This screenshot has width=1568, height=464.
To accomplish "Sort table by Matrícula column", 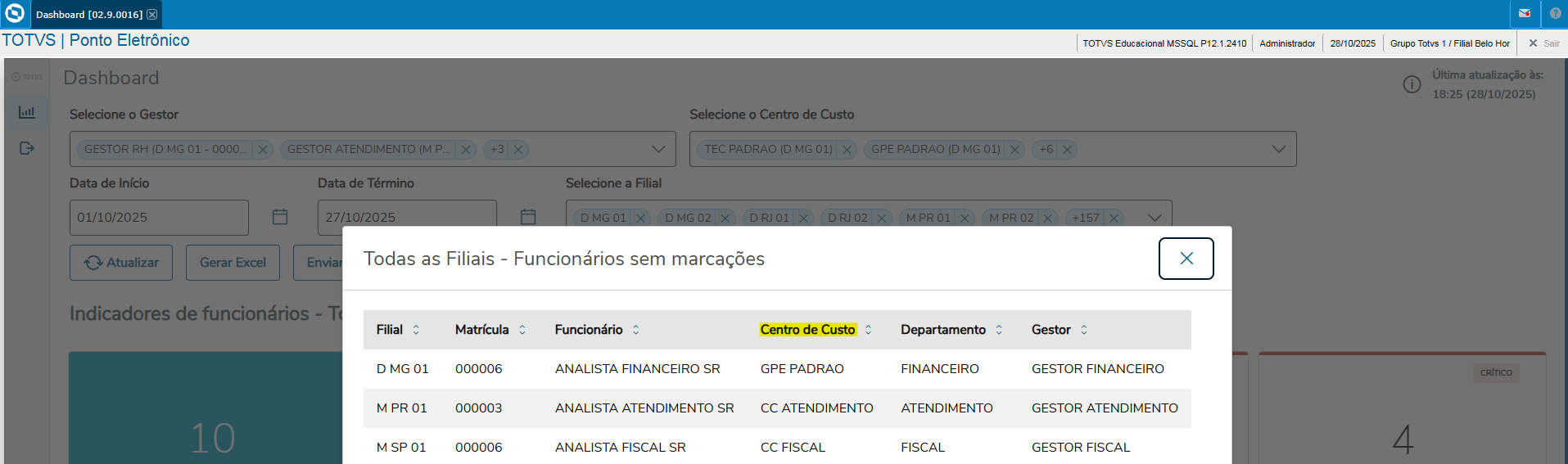I will click(522, 330).
